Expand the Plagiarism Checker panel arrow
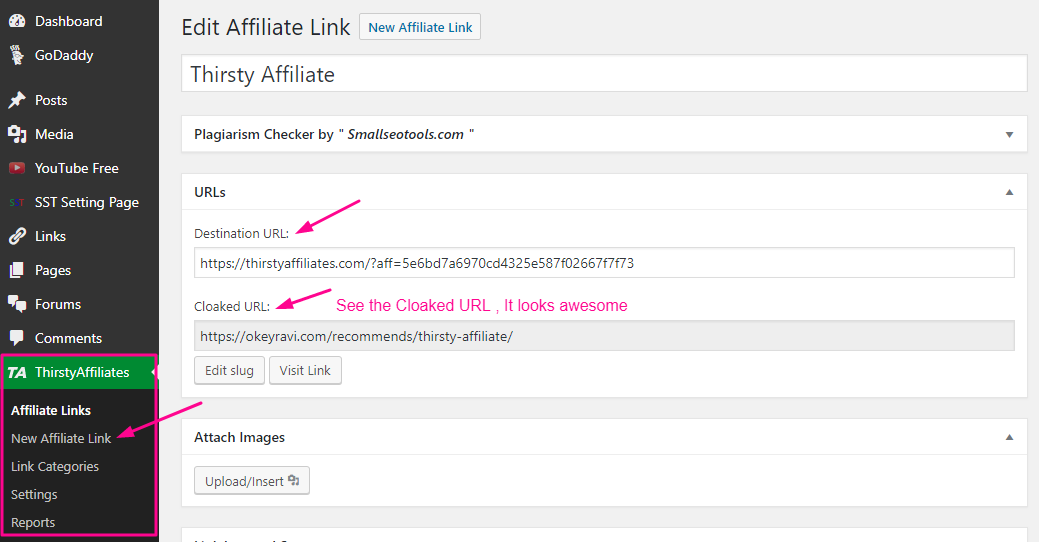This screenshot has height=542, width=1039. [1009, 135]
